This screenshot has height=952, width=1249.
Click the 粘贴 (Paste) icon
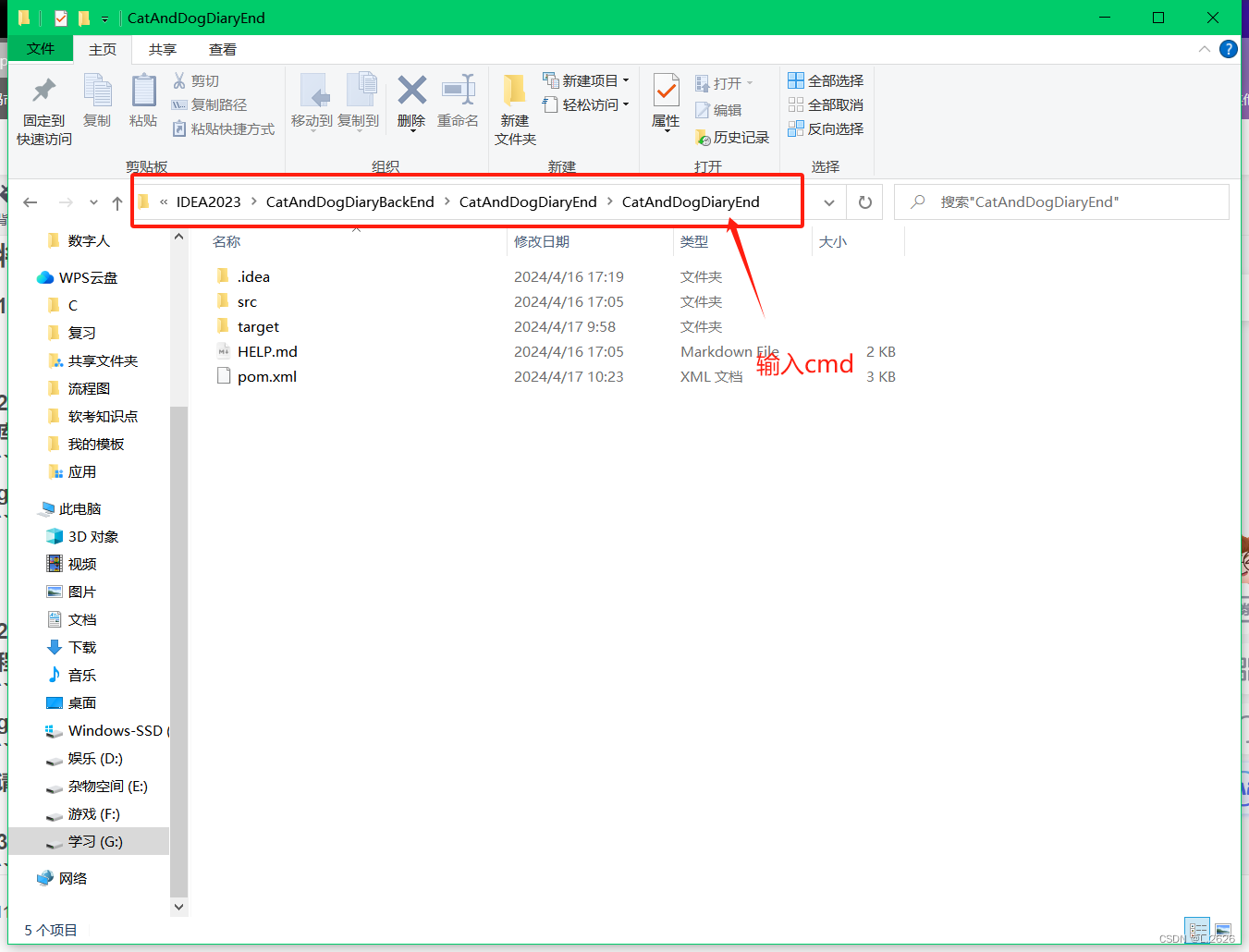[x=143, y=102]
